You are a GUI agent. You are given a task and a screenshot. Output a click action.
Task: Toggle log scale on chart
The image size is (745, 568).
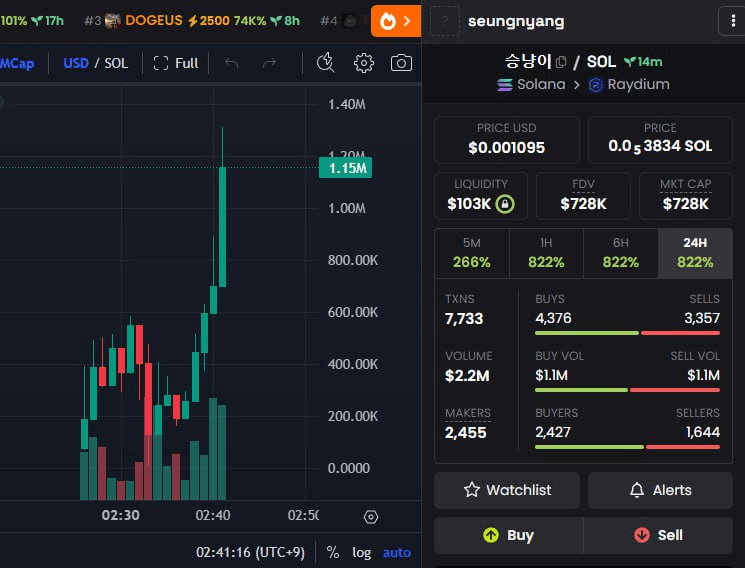click(362, 552)
